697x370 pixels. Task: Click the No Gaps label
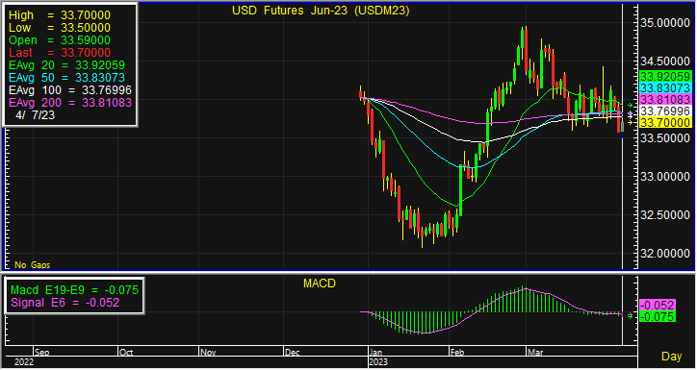coord(32,265)
